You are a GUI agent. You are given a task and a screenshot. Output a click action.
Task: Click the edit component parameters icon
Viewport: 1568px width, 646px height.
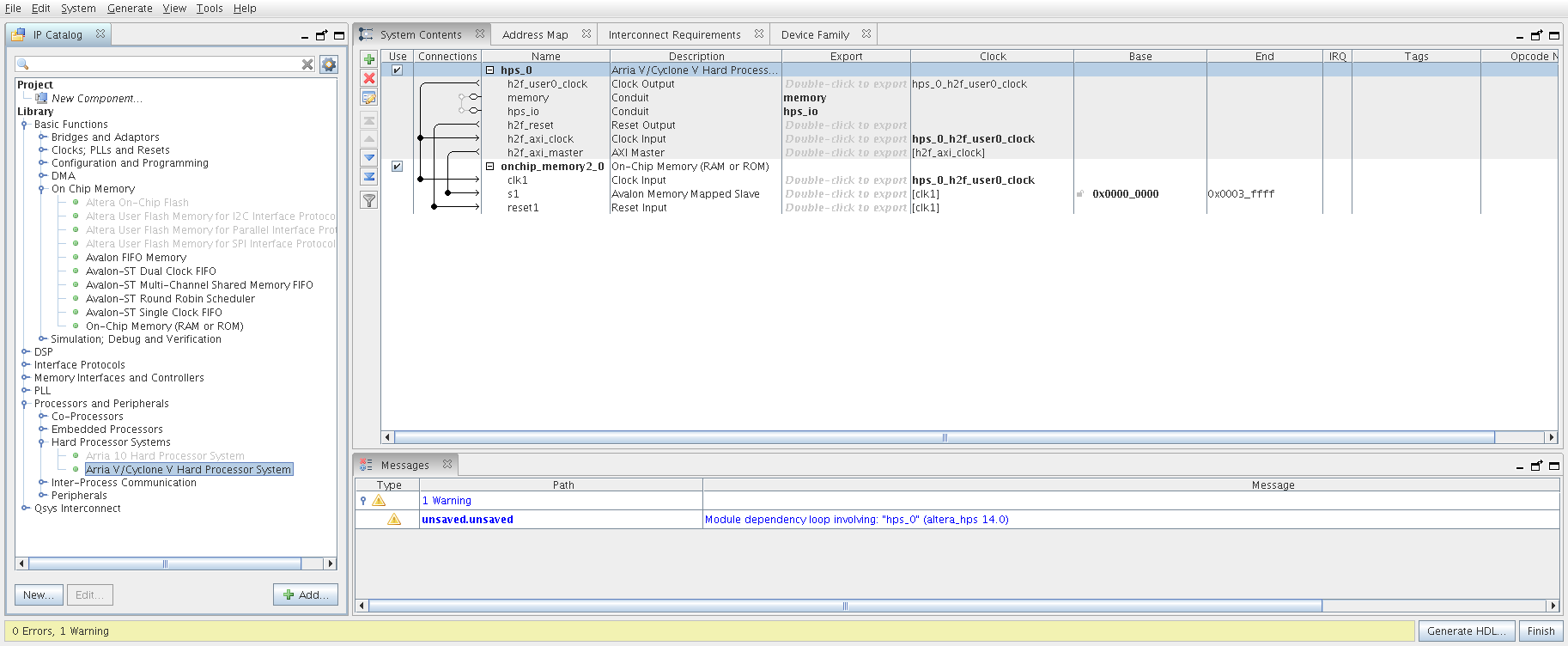click(x=369, y=98)
